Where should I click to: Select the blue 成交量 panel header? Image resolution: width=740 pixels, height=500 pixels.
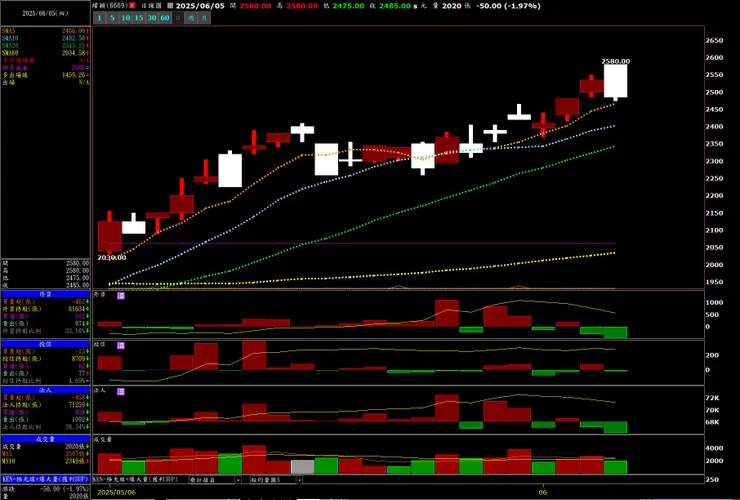click(x=45, y=439)
